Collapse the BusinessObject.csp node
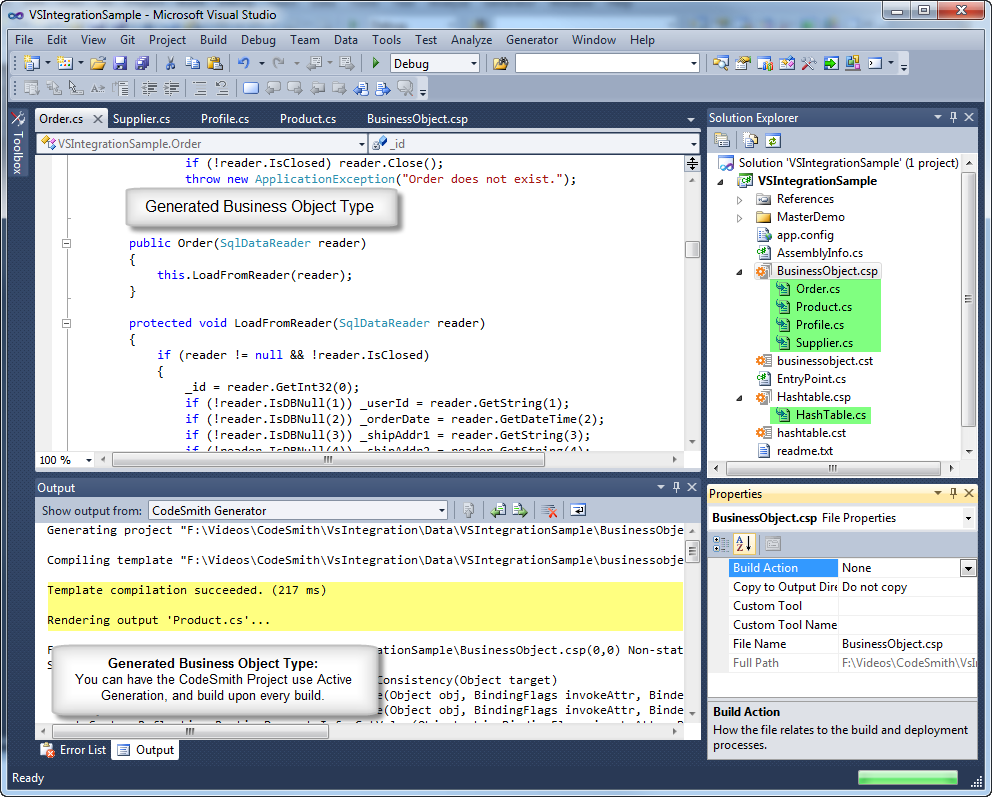Image resolution: width=992 pixels, height=797 pixels. (x=740, y=272)
